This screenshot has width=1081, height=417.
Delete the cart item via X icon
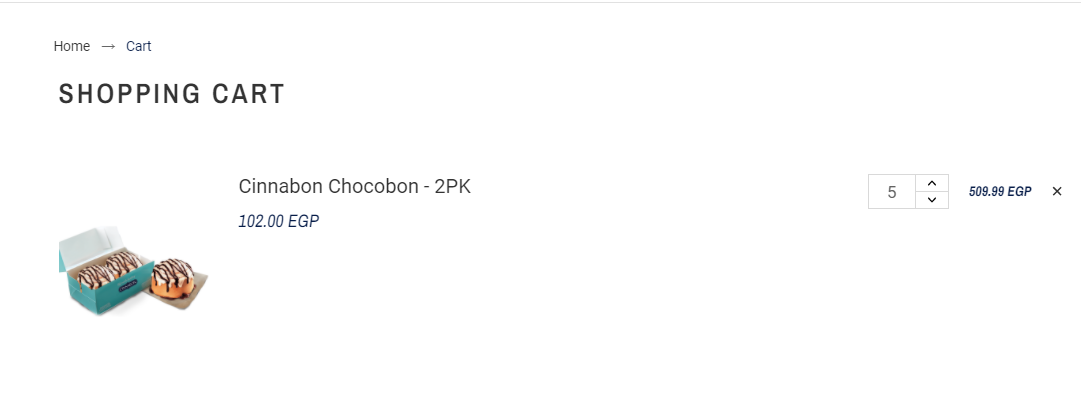[x=1057, y=192]
